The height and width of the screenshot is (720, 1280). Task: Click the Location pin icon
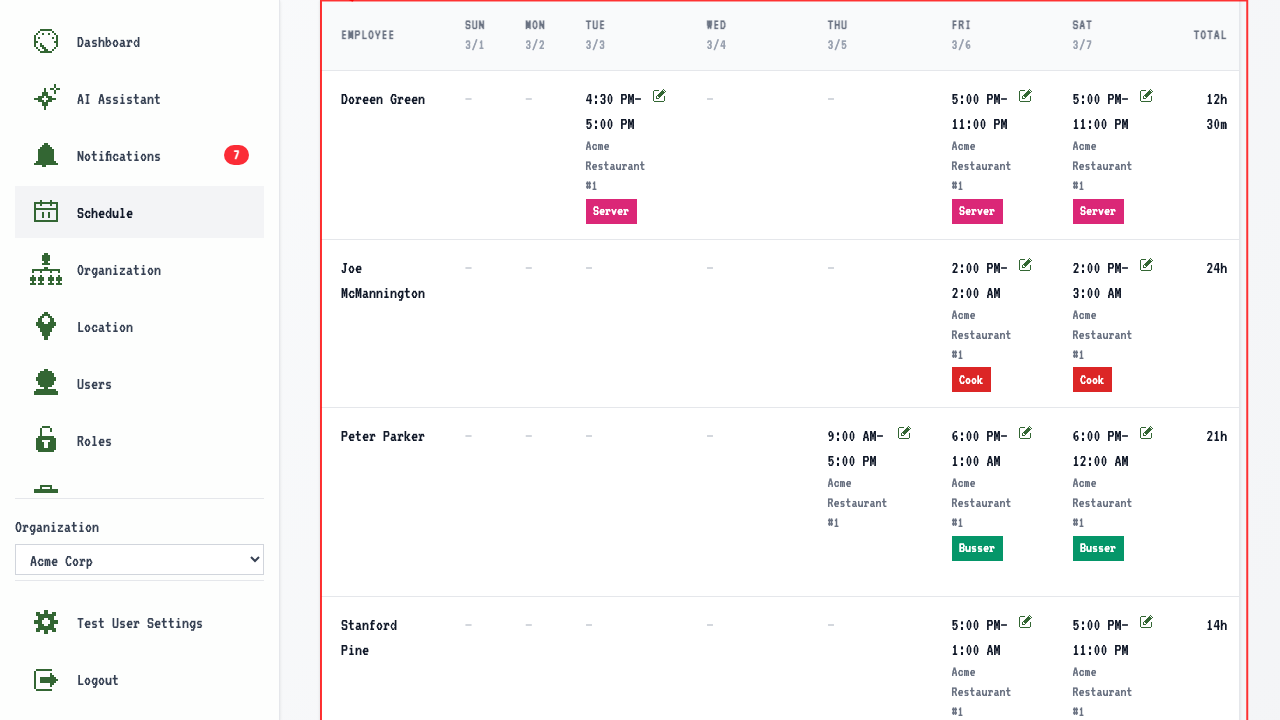coord(46,327)
